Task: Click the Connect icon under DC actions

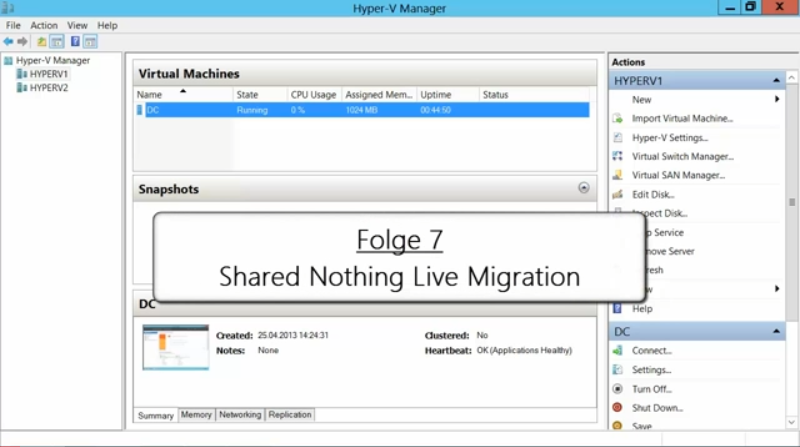Action: (618, 351)
